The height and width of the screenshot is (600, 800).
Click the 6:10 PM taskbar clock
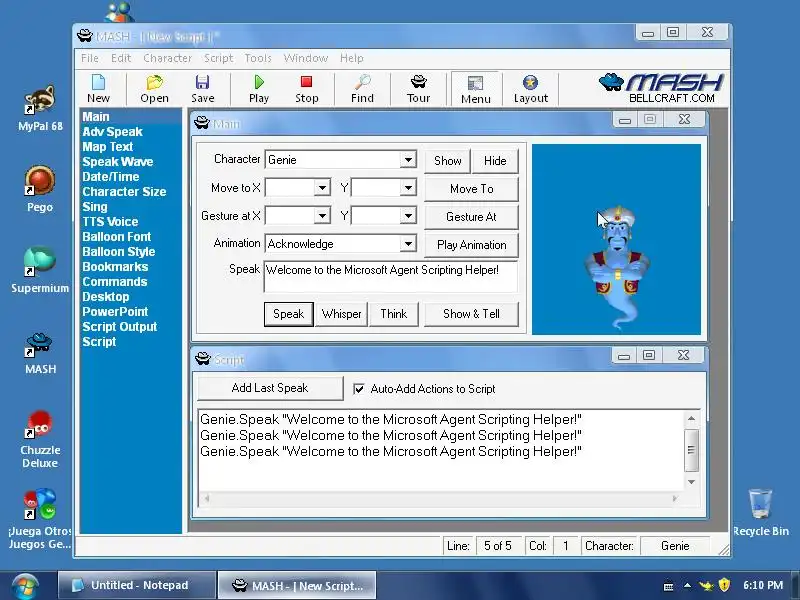[x=763, y=585]
